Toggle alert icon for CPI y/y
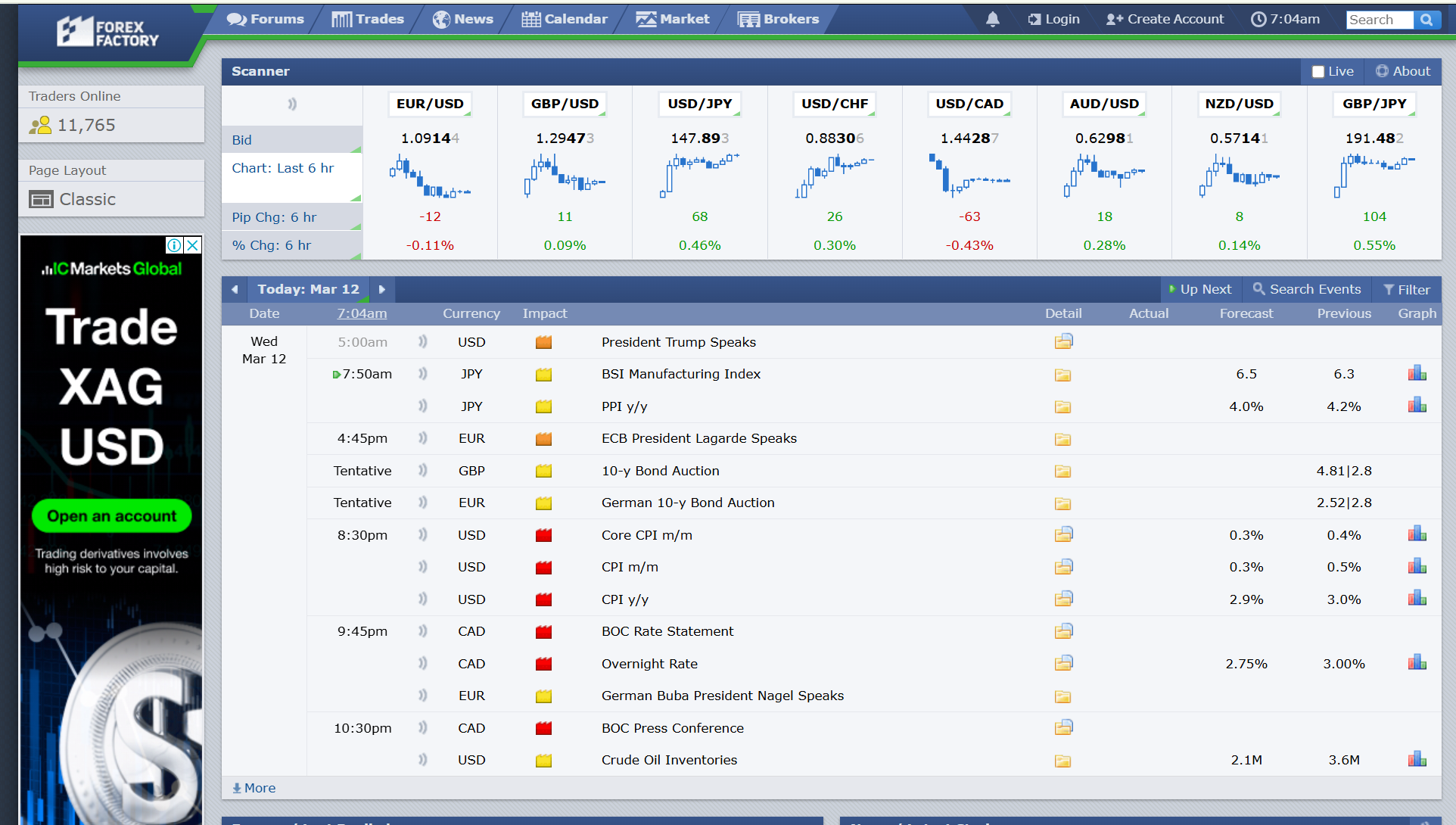Screen dimensions: 1456x825 [422, 599]
